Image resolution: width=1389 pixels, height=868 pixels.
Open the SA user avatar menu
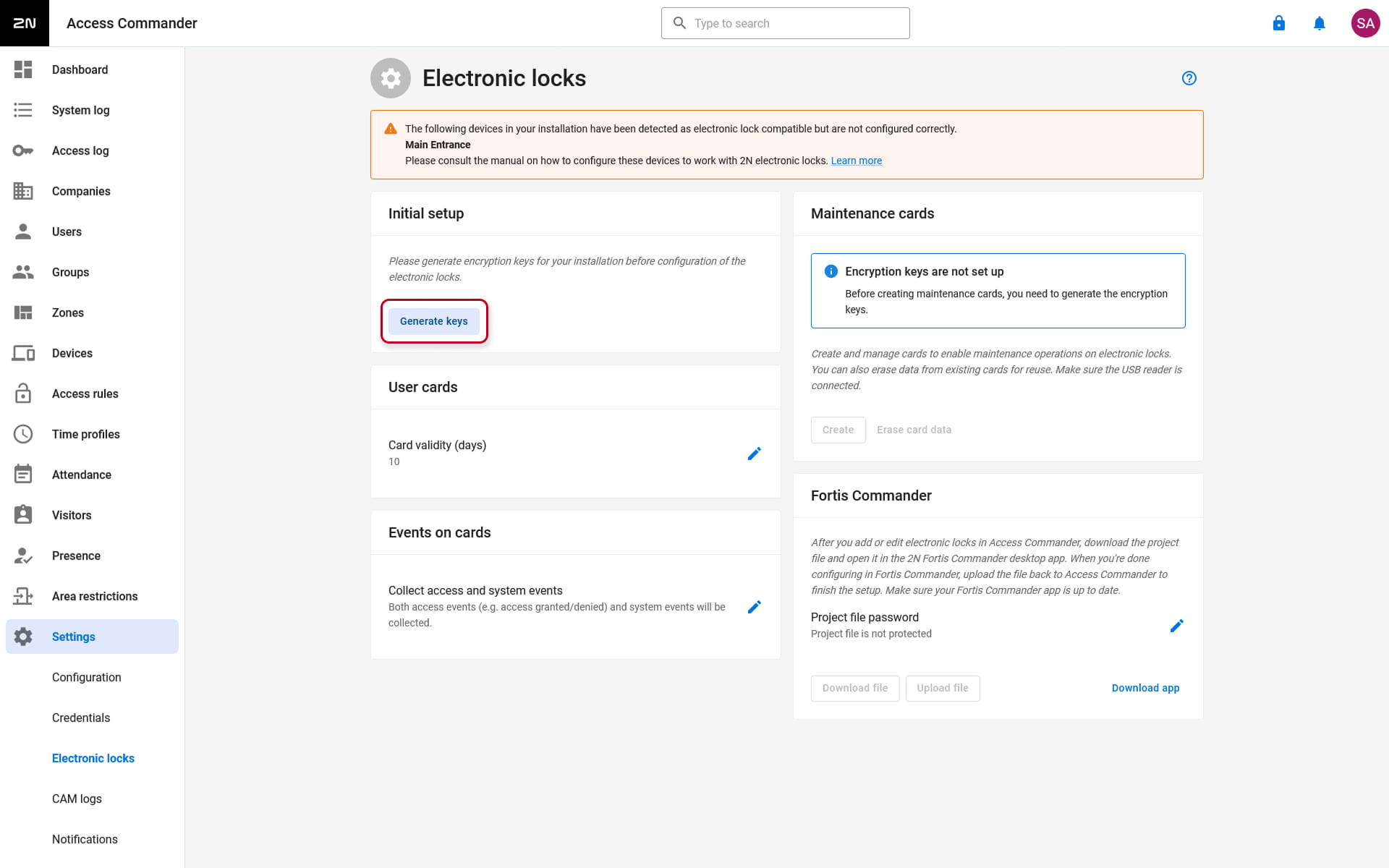1366,23
